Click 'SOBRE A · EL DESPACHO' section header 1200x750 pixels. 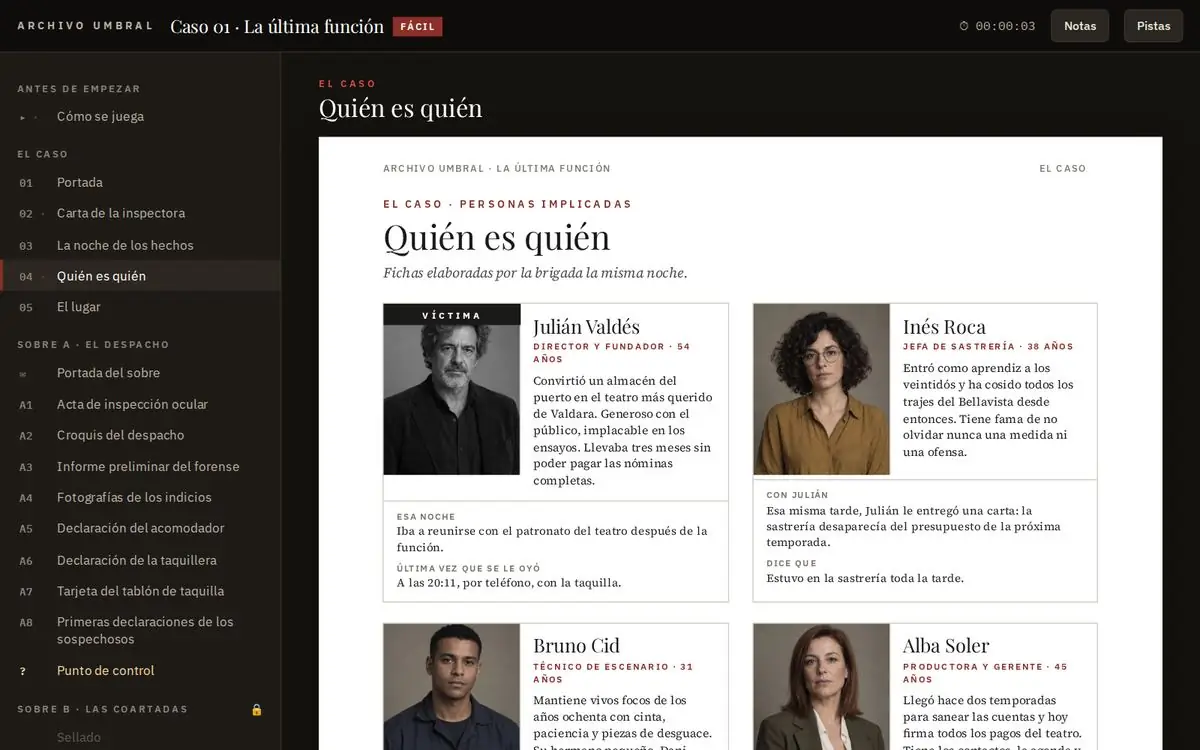point(93,345)
